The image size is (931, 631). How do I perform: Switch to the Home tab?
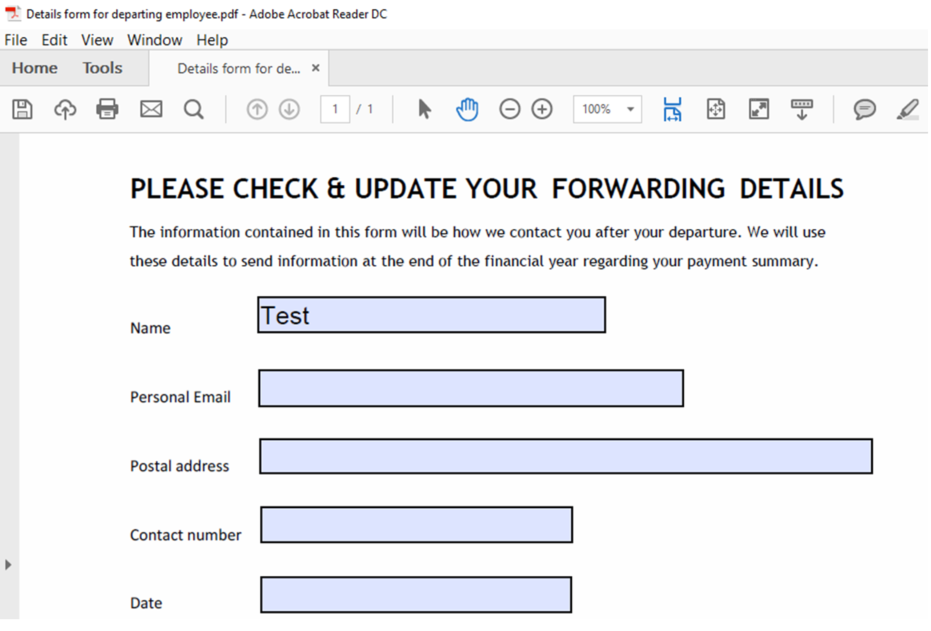[x=34, y=68]
